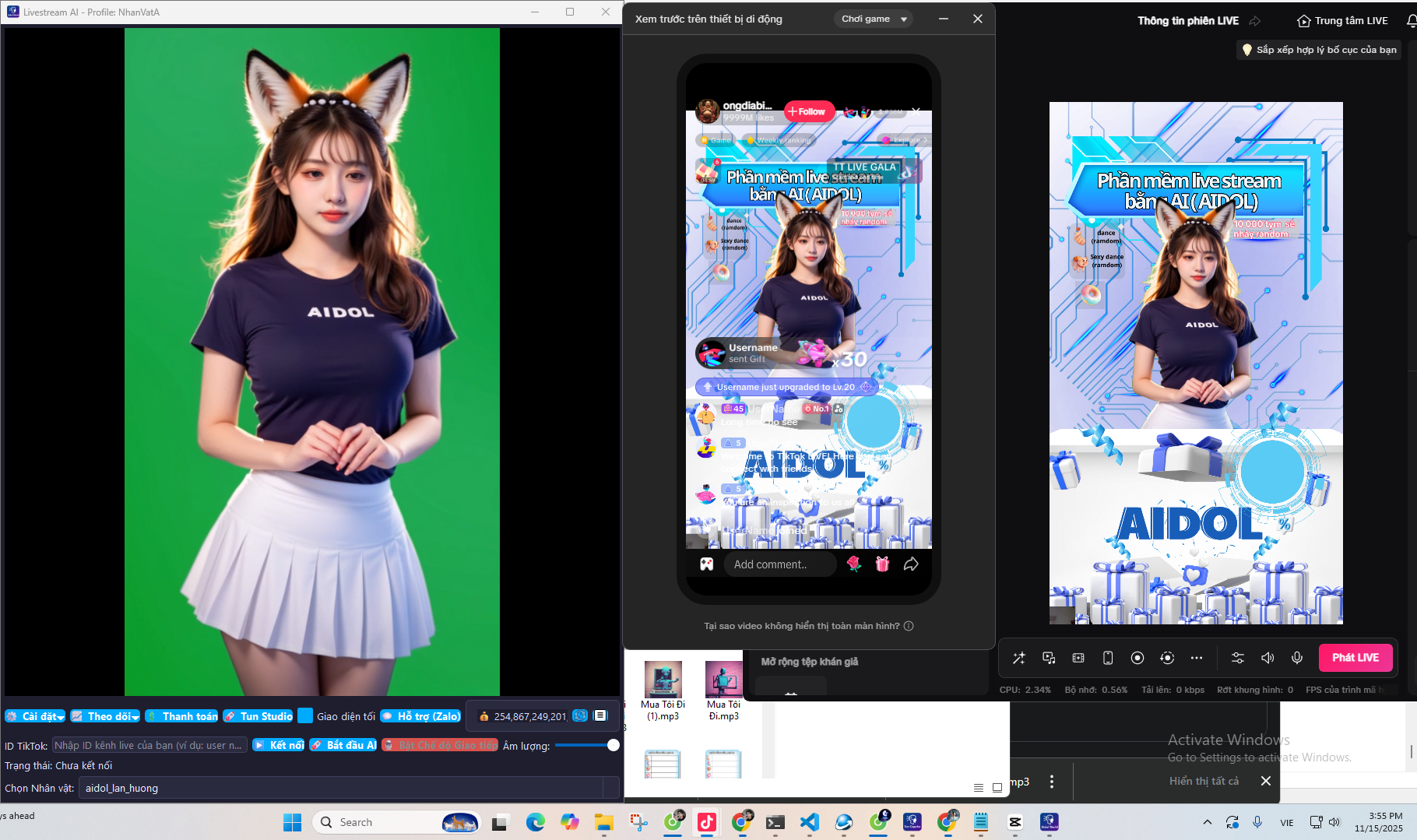Click the Phát LIVE button
The height and width of the screenshot is (840, 1417).
[x=1355, y=658]
